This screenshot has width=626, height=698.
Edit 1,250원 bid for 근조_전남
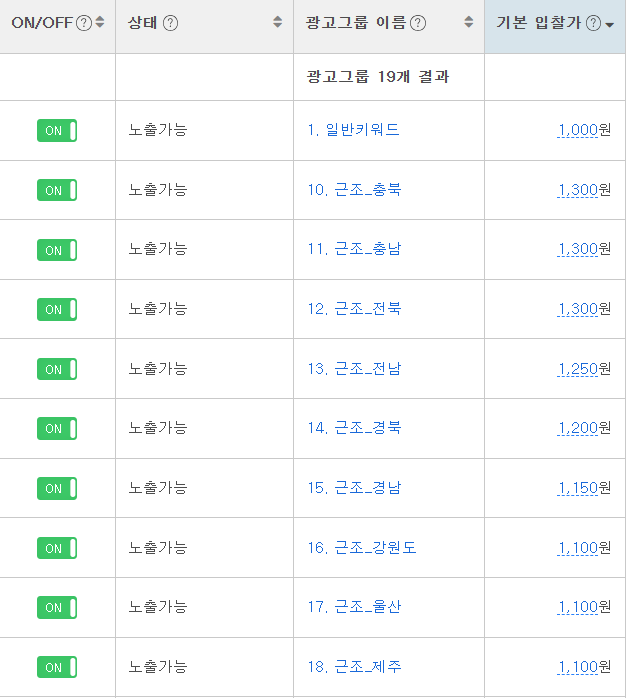point(584,369)
